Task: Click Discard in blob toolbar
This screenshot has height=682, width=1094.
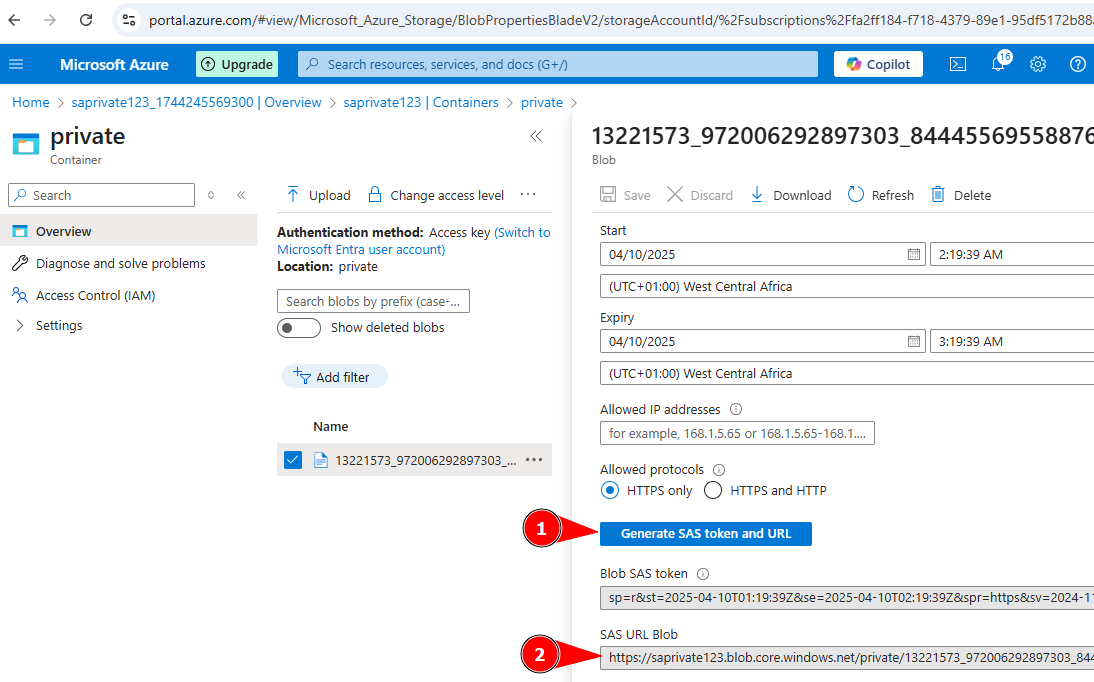Action: coord(699,195)
